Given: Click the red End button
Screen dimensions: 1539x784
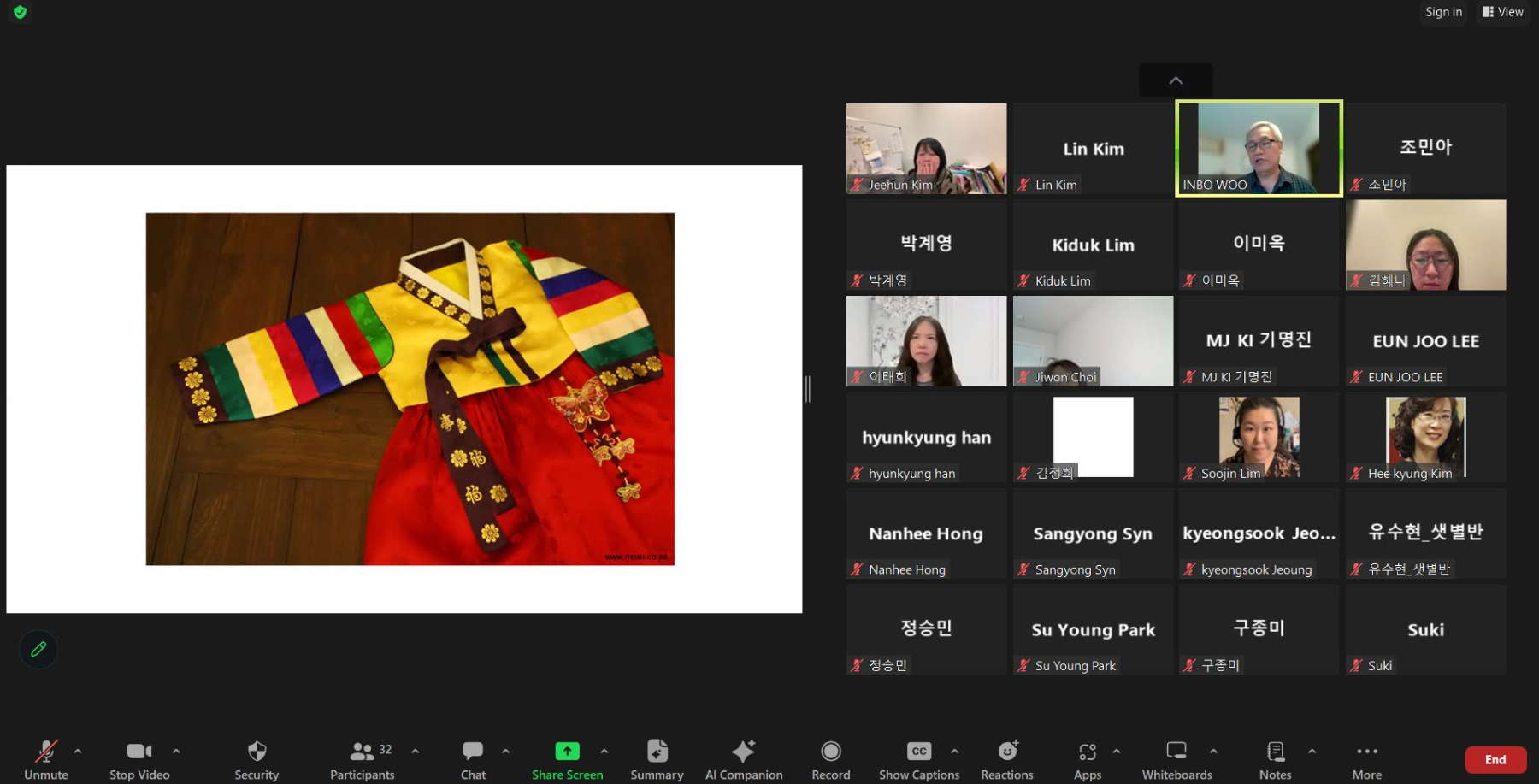Looking at the screenshot, I should point(1495,759).
